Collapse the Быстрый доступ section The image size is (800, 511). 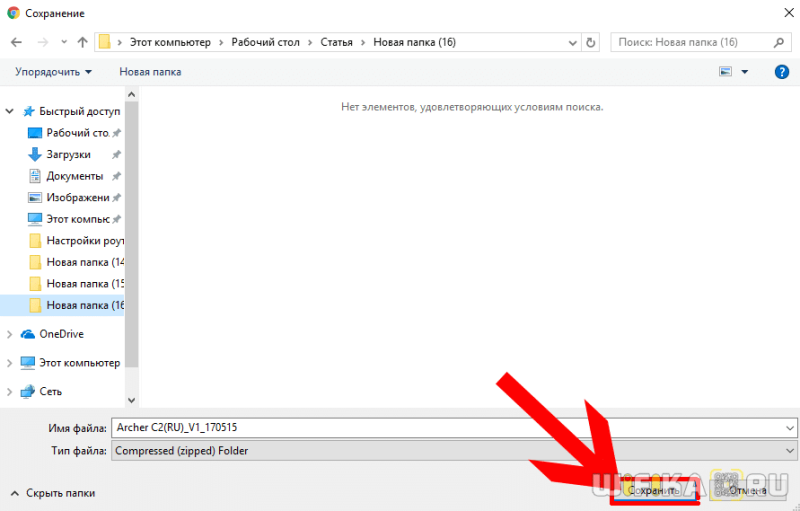(9, 111)
